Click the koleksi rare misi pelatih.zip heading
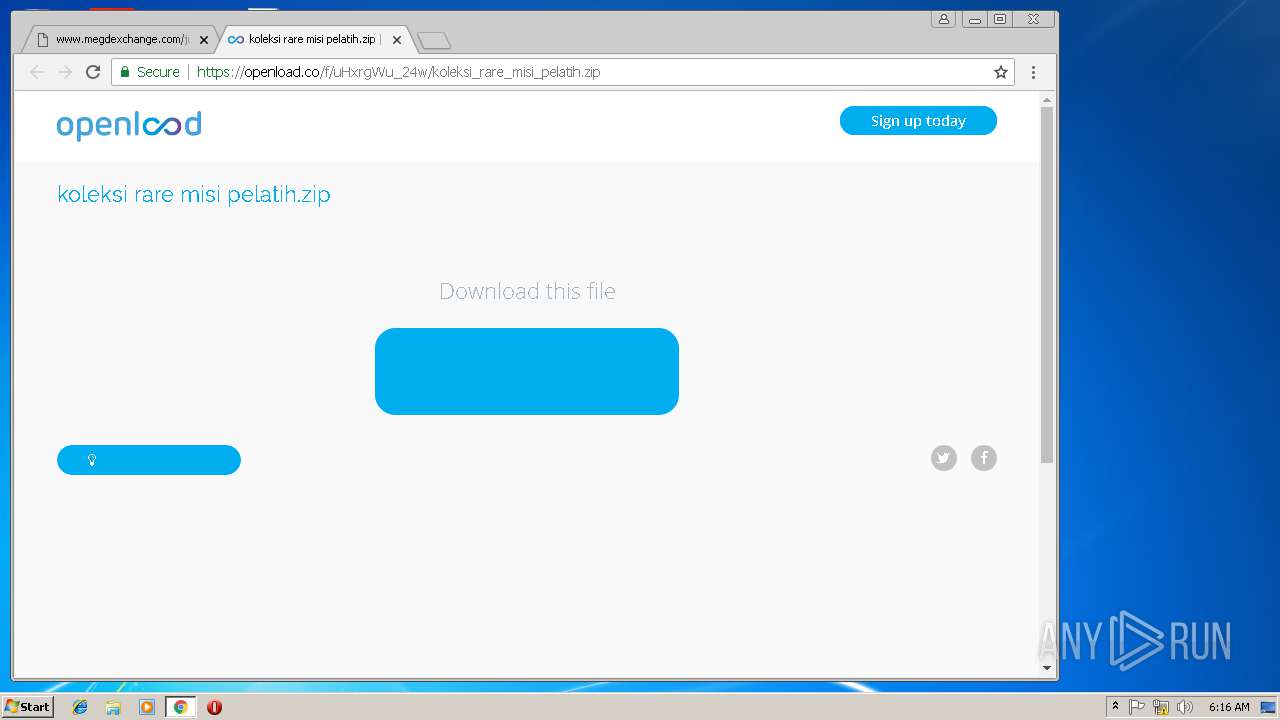The height and width of the screenshot is (720, 1280). 194,194
